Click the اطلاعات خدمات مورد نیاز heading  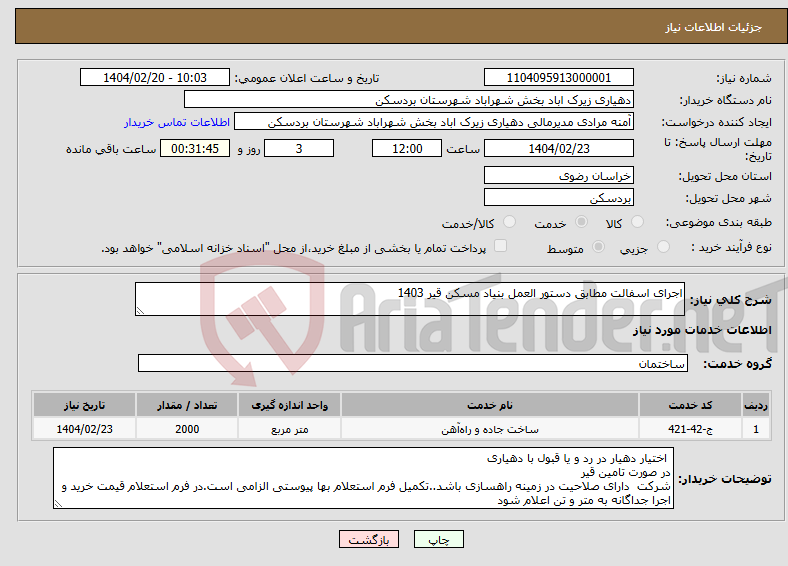point(702,330)
